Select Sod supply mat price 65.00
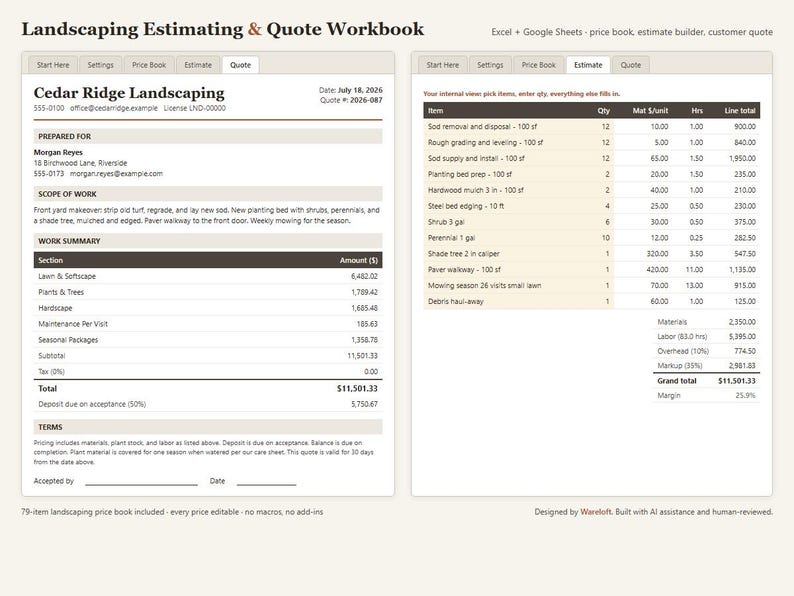The image size is (794, 596). [x=659, y=158]
